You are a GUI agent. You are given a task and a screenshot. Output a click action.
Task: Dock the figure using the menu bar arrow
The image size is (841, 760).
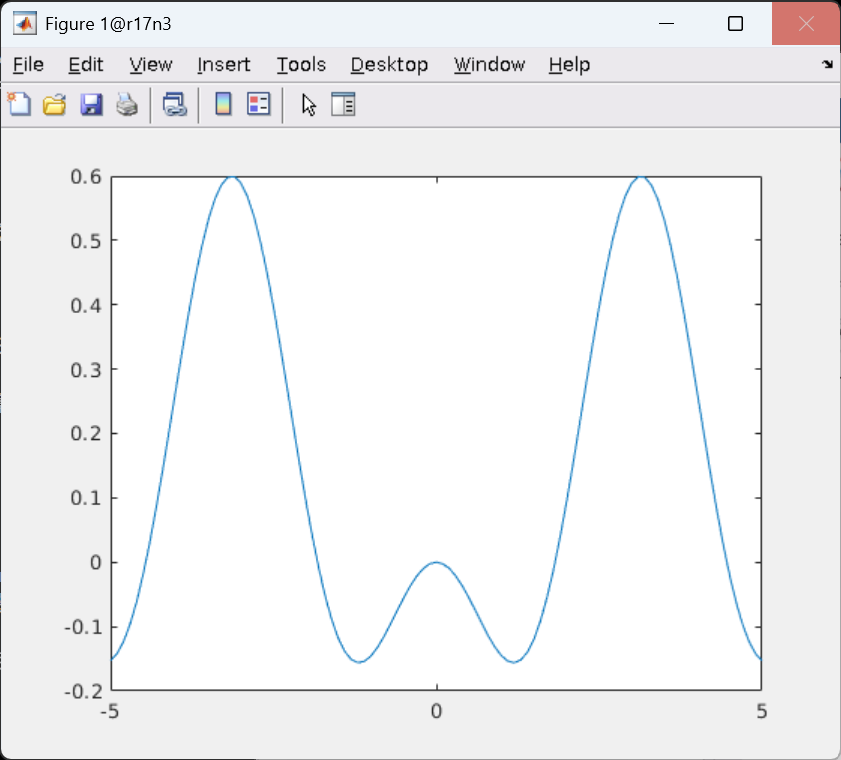pyautogui.click(x=827, y=64)
